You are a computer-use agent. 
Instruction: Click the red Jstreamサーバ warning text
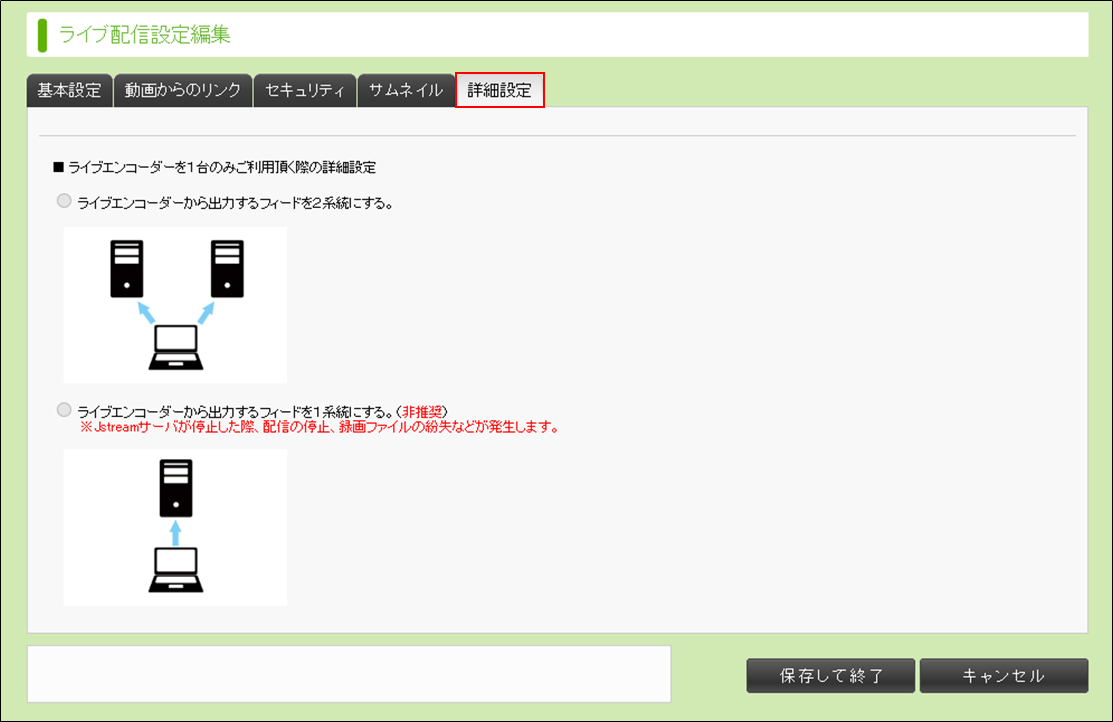pyautogui.click(x=320, y=427)
